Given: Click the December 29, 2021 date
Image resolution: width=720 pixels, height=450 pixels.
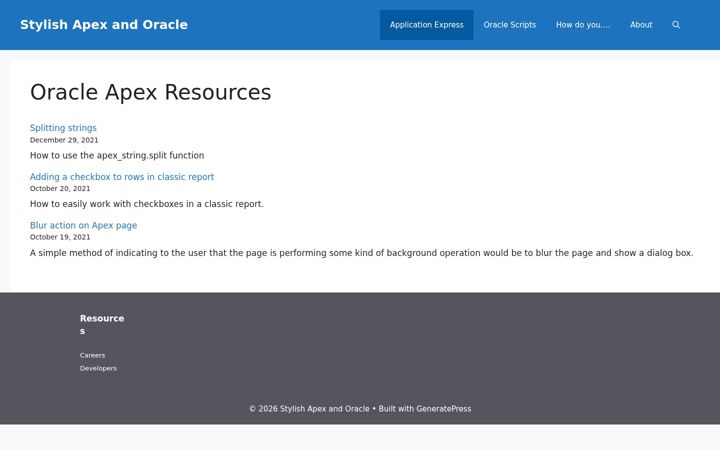Looking at the screenshot, I should 64,140.
